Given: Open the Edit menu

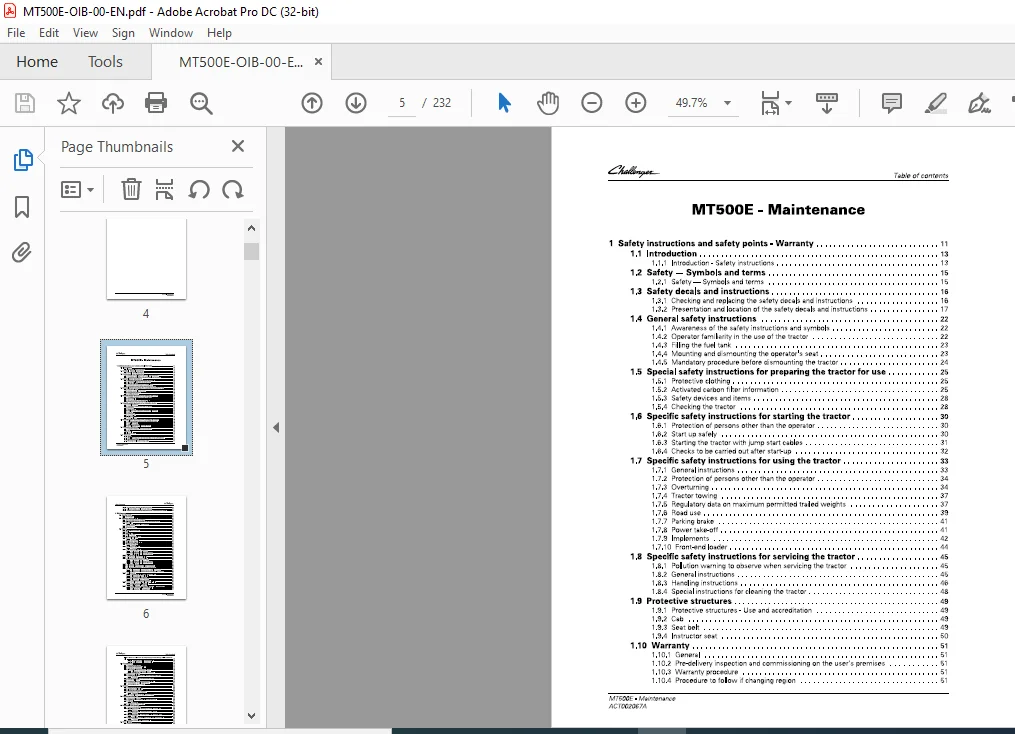Looking at the screenshot, I should pos(49,32).
